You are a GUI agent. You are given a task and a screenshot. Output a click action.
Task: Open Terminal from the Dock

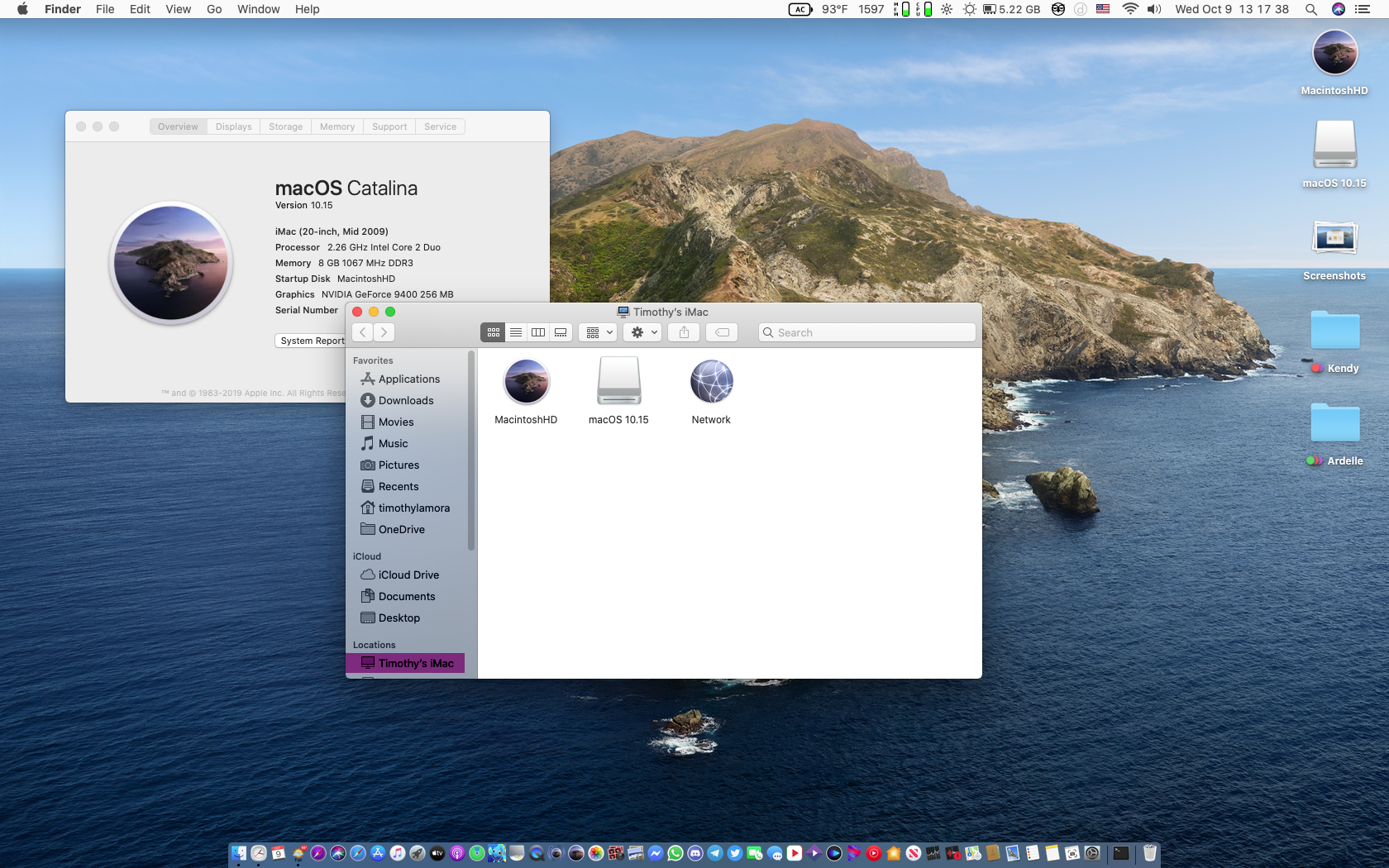click(x=1120, y=853)
